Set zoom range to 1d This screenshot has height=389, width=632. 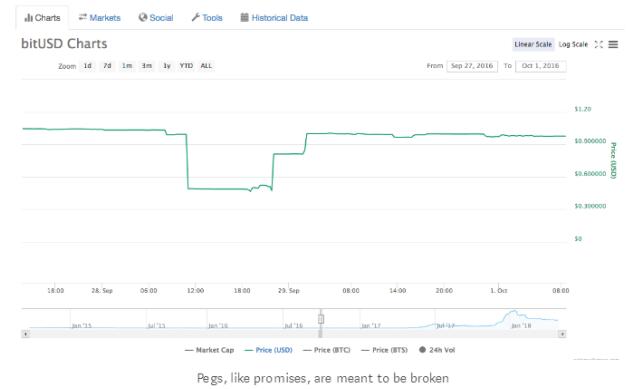[x=87, y=66]
